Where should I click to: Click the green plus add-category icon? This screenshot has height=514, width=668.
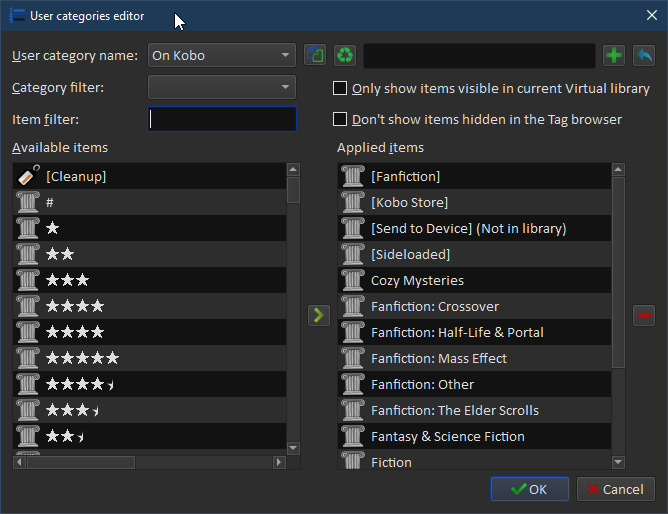click(x=614, y=55)
